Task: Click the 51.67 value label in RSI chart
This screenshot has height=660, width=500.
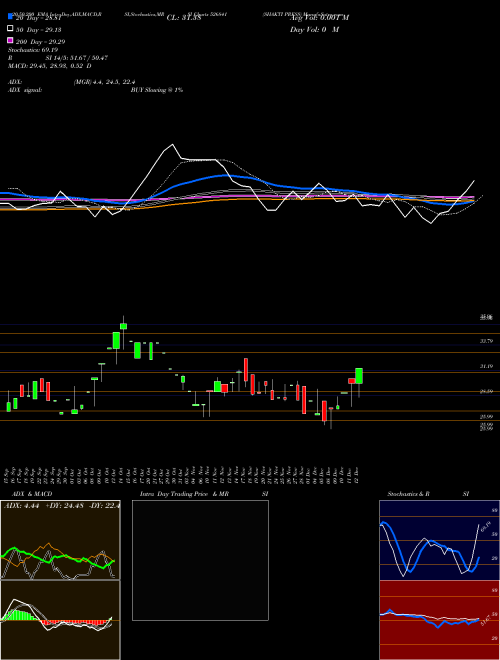Action: tap(485, 620)
